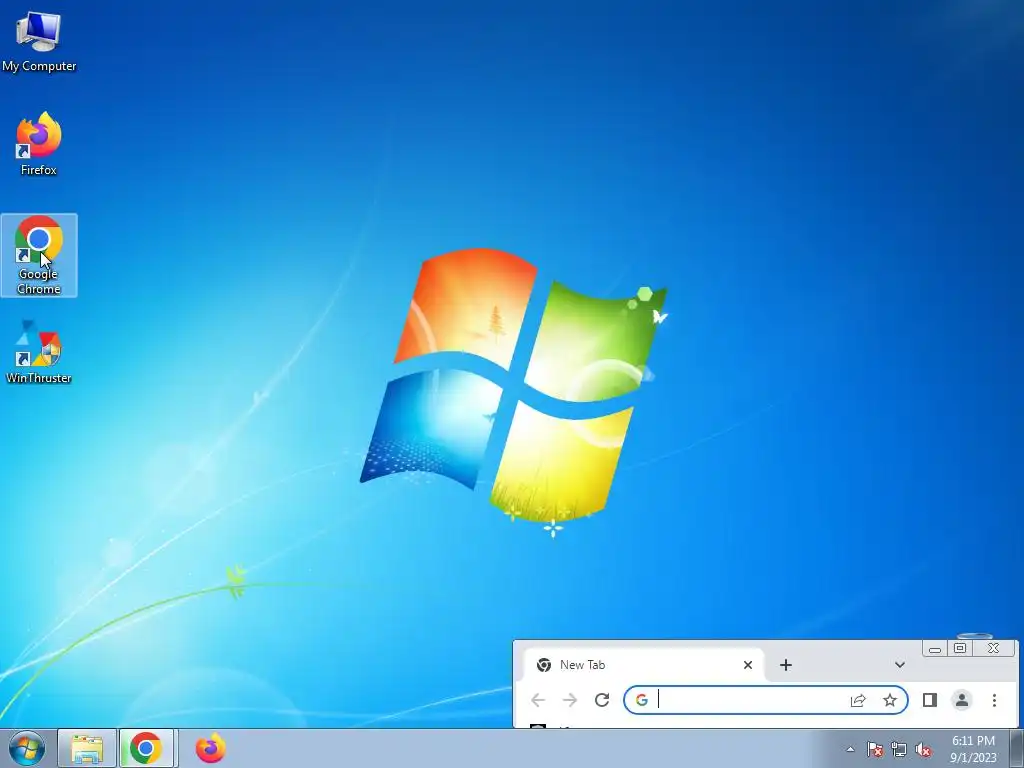The width and height of the screenshot is (1024, 768).
Task: Open Chrome's tab search dropdown arrow
Action: (899, 665)
